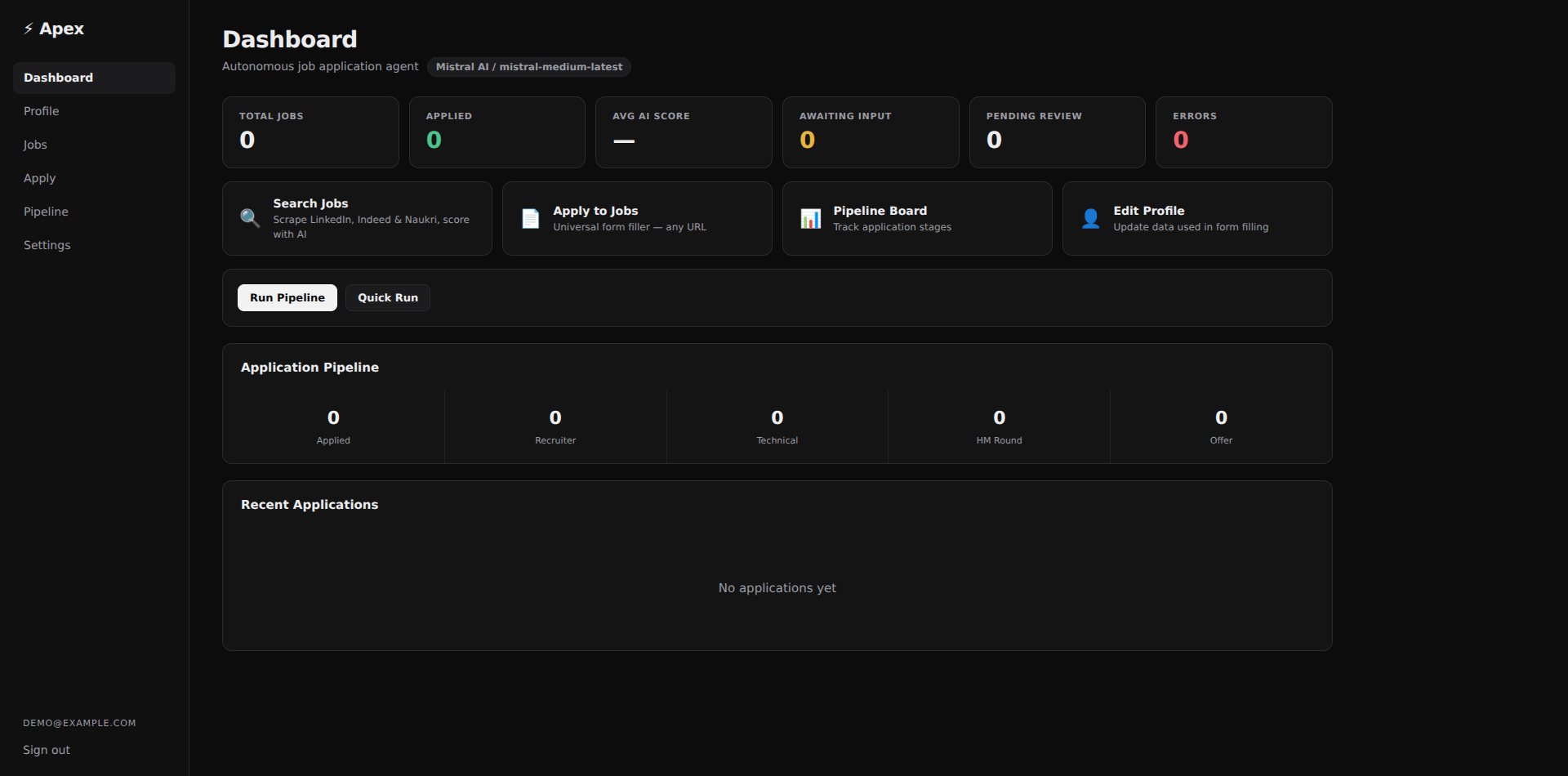Select the Avg AI Score stat card
Screen dimensions: 1568x776
(684, 132)
